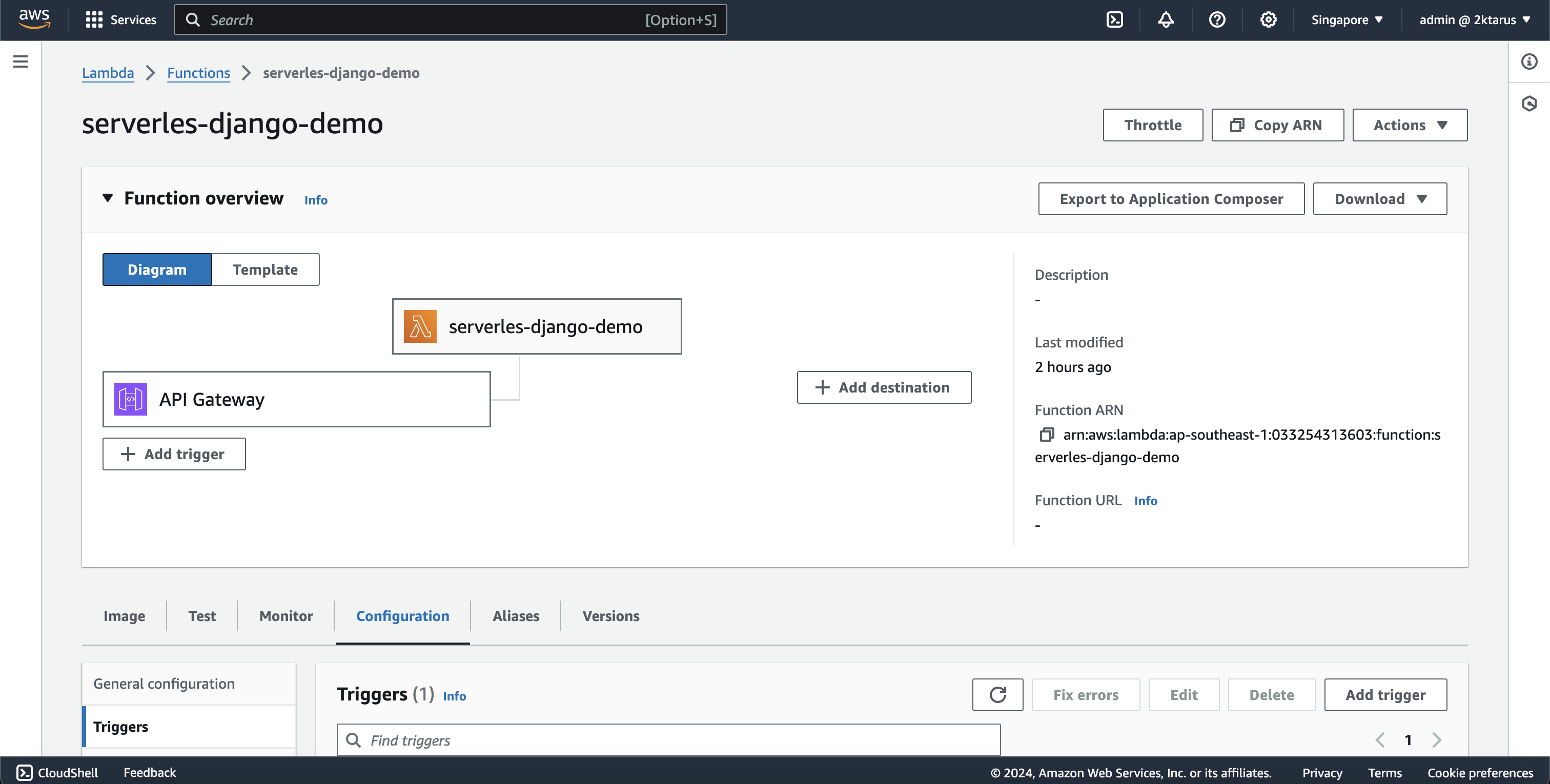Open the settings gear in the top bar
1550x784 pixels.
coord(1268,20)
